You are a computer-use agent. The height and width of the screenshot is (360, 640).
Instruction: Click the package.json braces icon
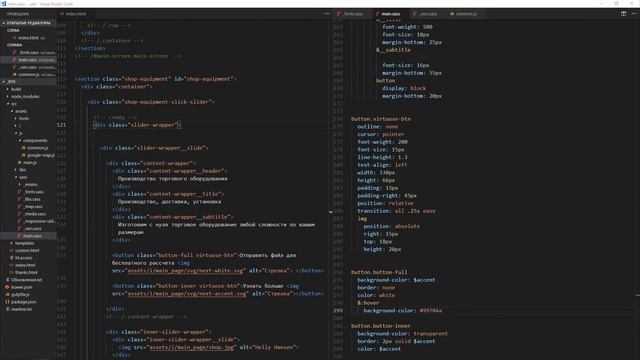7,302
